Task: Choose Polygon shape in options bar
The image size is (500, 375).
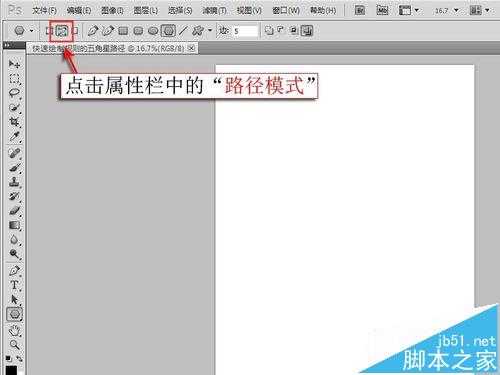Action: (168, 31)
